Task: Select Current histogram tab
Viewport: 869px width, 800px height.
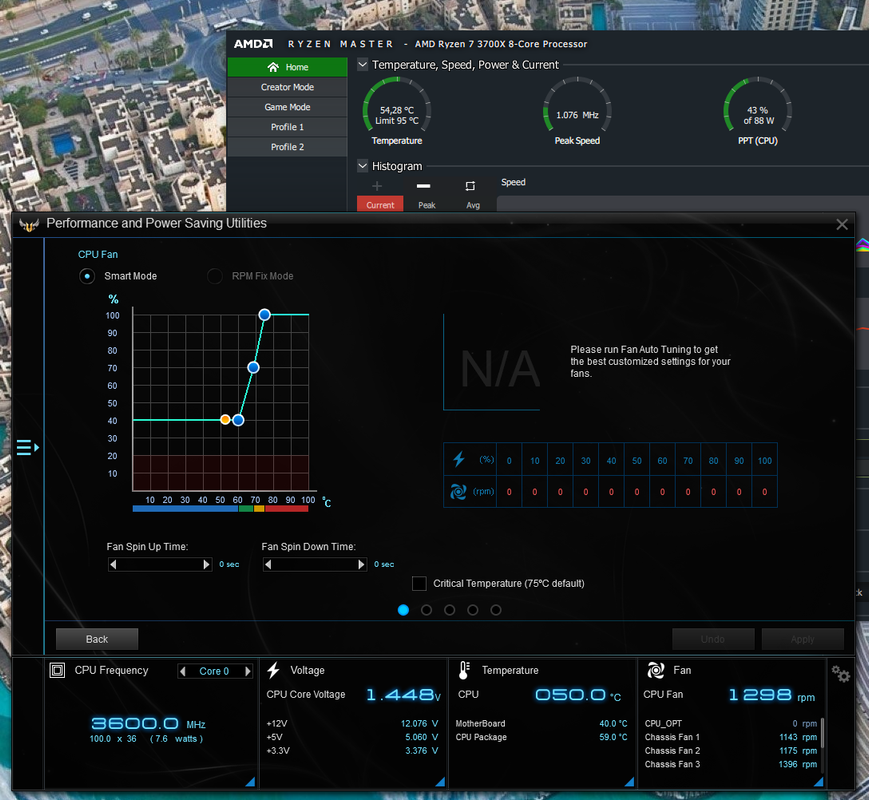Action: point(380,205)
